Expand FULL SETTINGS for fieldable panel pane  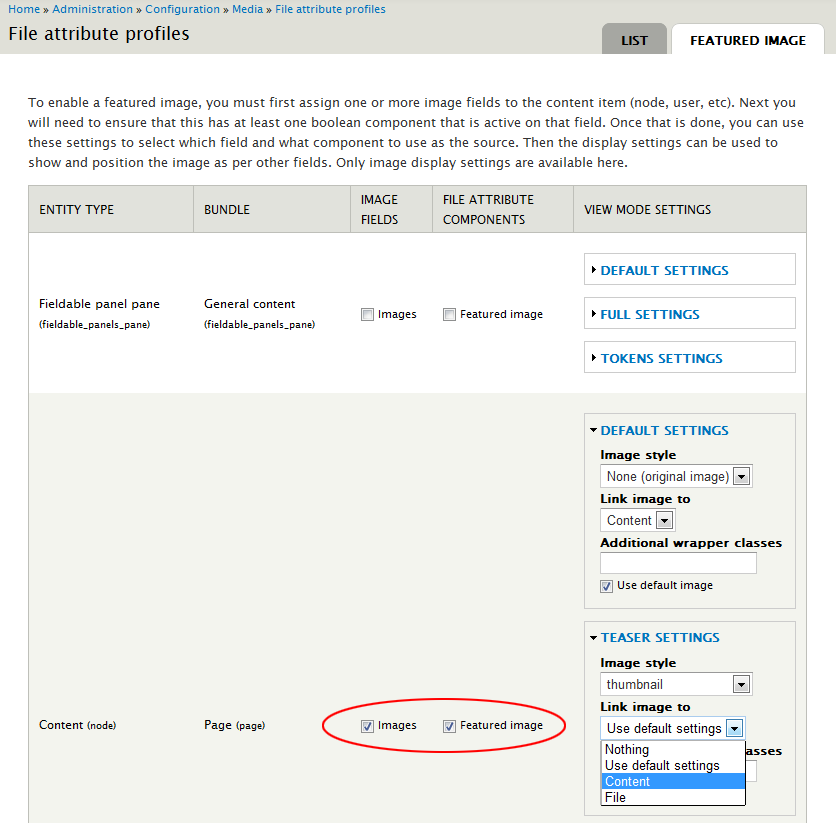coord(649,313)
